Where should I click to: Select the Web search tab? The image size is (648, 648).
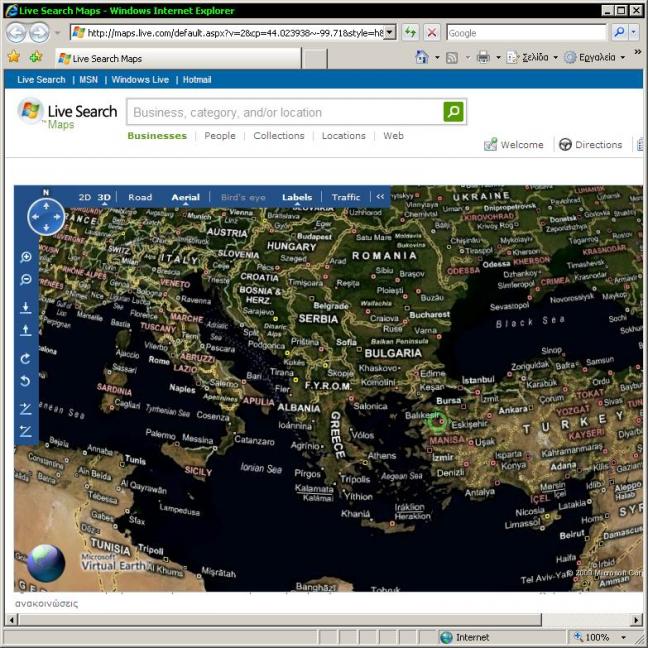click(393, 136)
